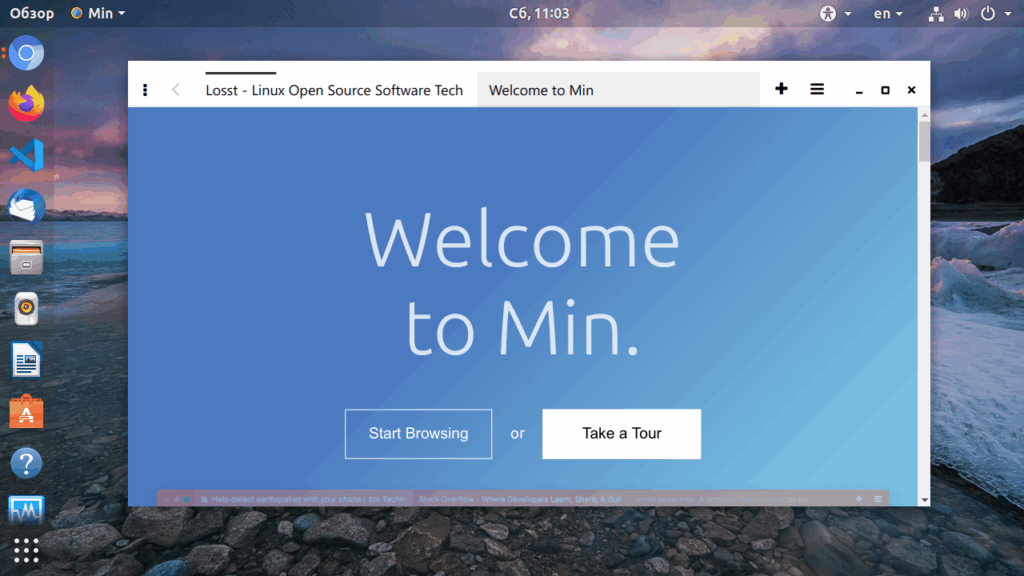Viewport: 1024px width, 576px height.
Task: Go back with the arrow button
Action: pos(176,90)
